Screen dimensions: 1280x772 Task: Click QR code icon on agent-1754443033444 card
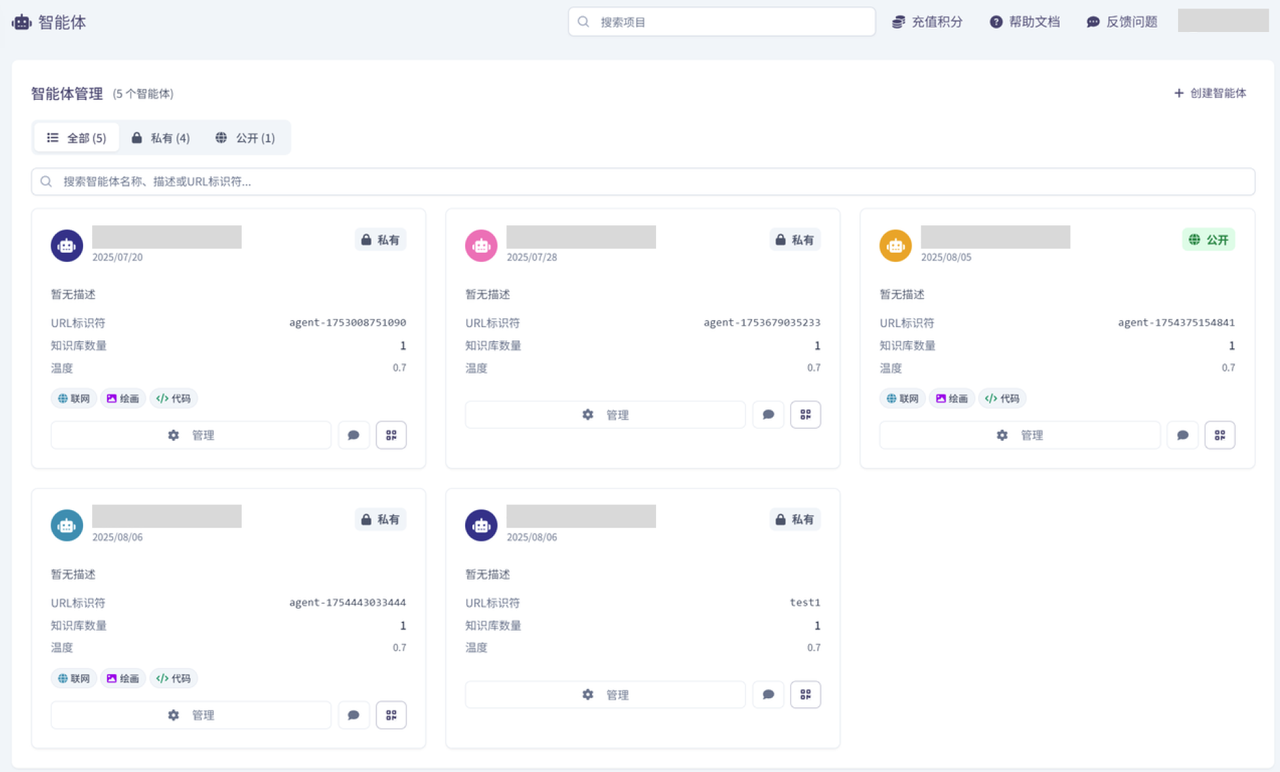click(391, 714)
